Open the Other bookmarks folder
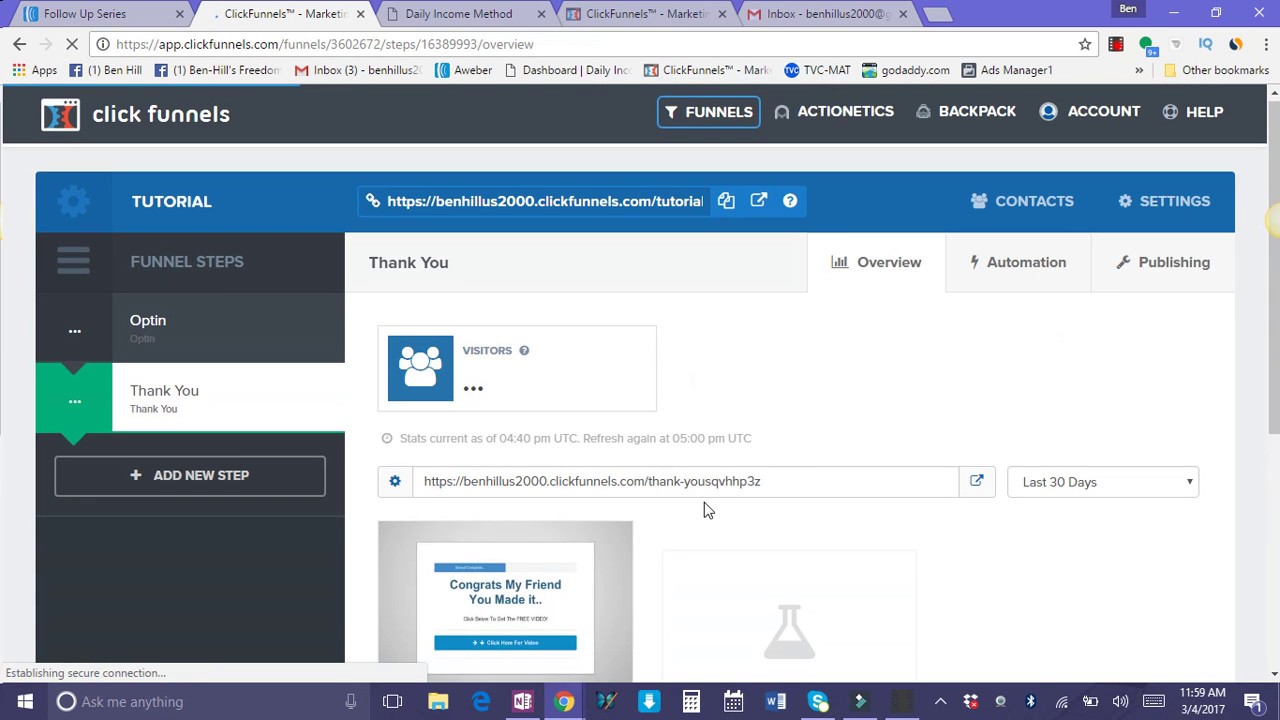Screen dimensions: 1280x720 (x=1216, y=70)
